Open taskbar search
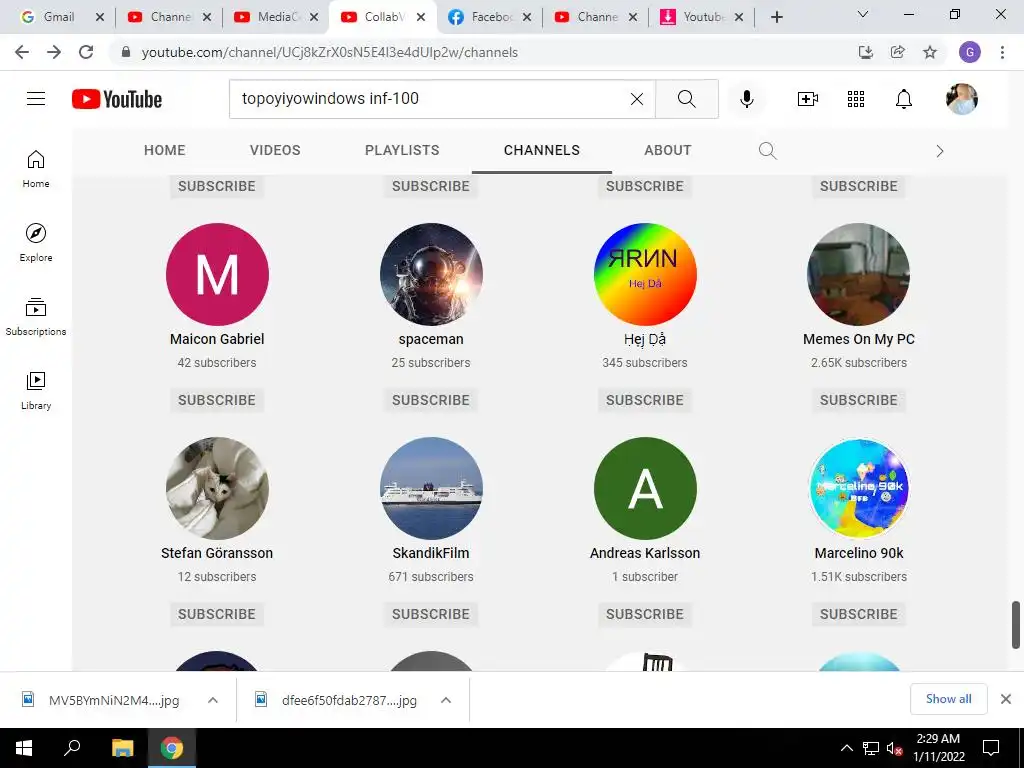 pos(72,748)
